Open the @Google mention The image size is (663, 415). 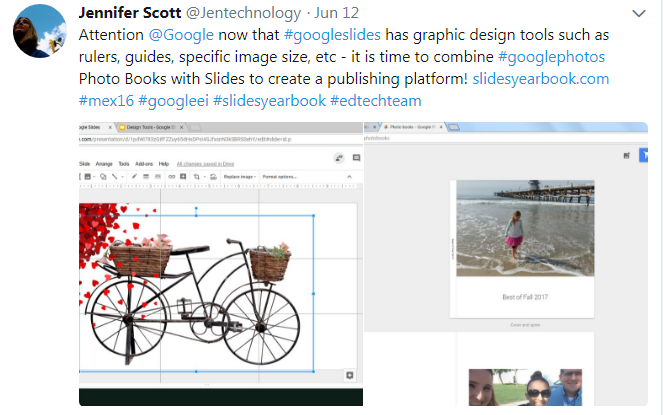point(181,35)
